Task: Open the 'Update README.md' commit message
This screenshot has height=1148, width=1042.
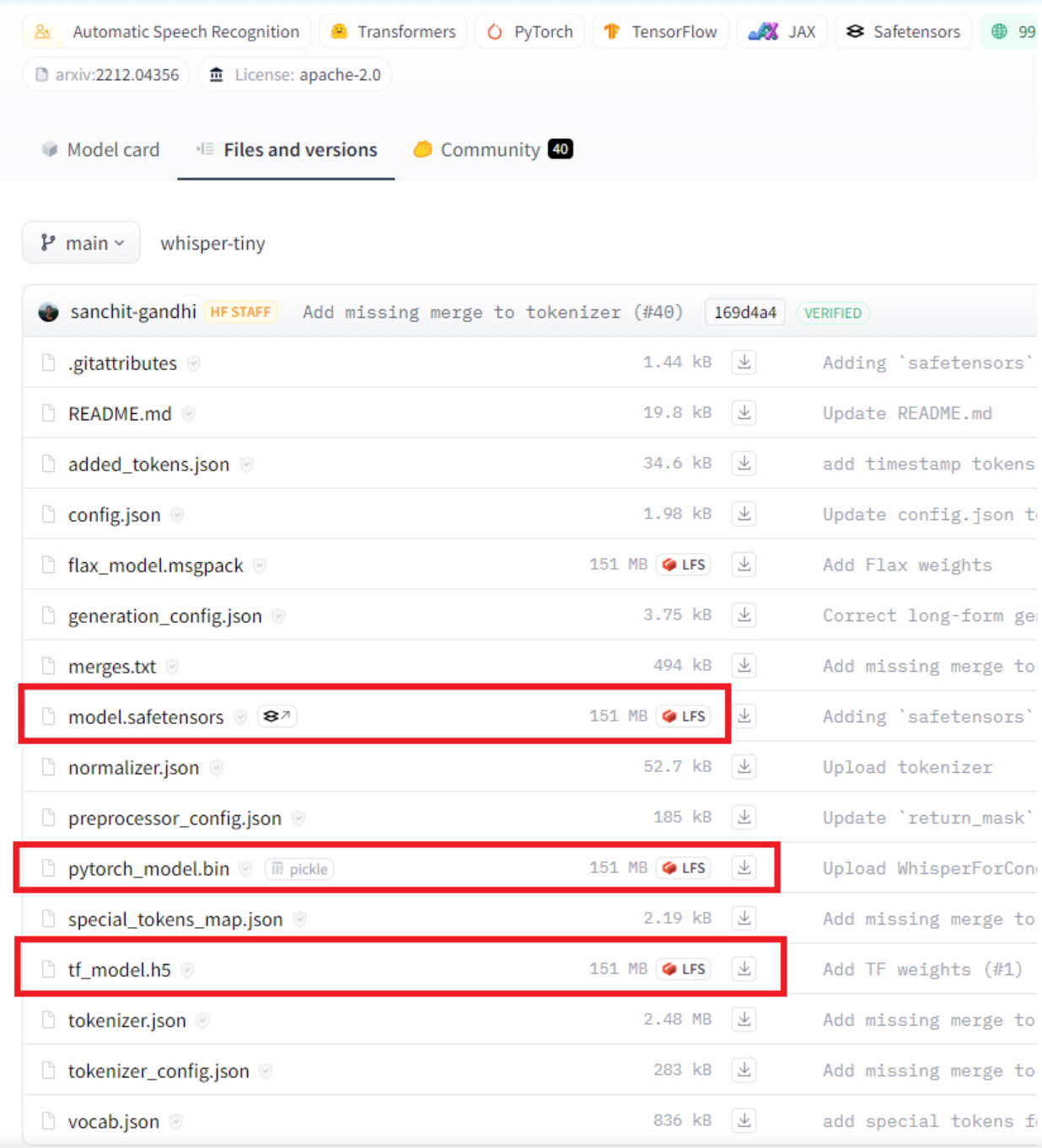Action: 907,414
